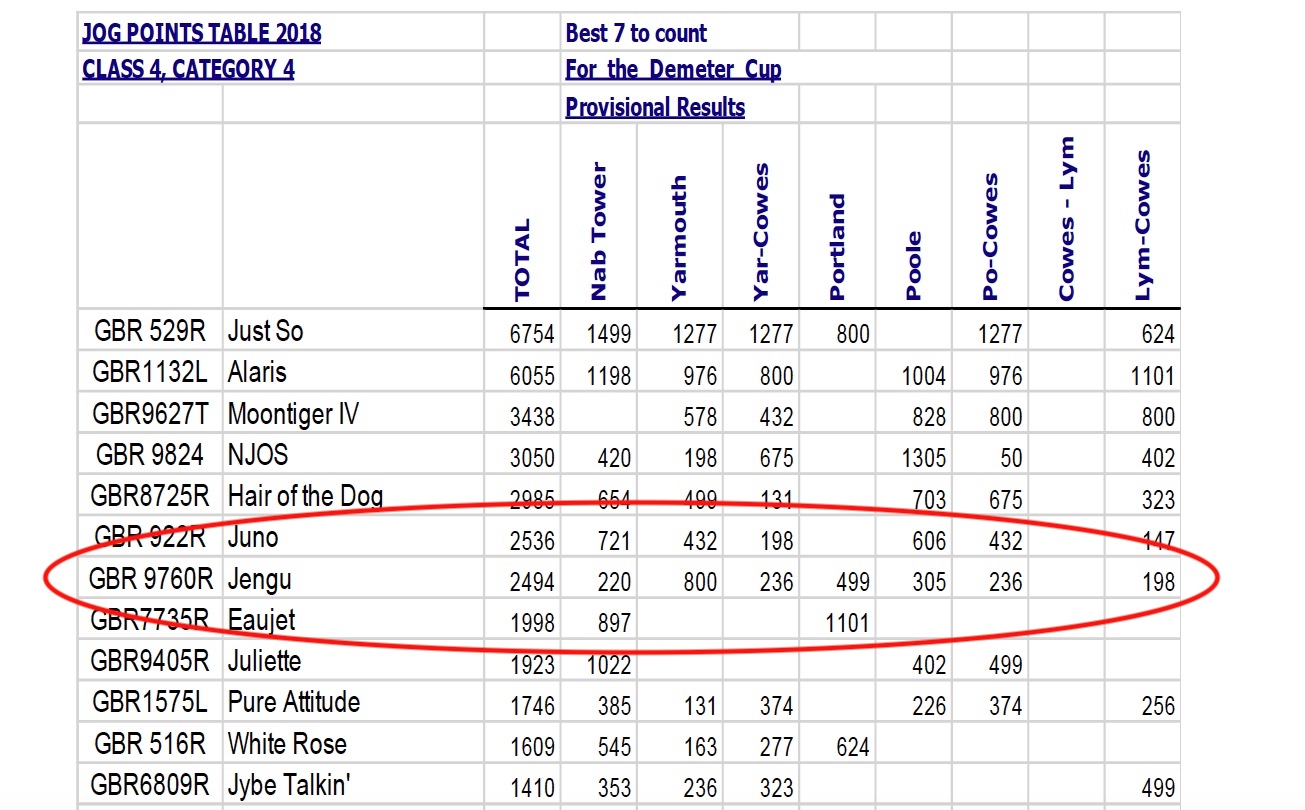Follow the For the Demeter Cup link
This screenshot has height=810, width=1305.
tap(673, 69)
